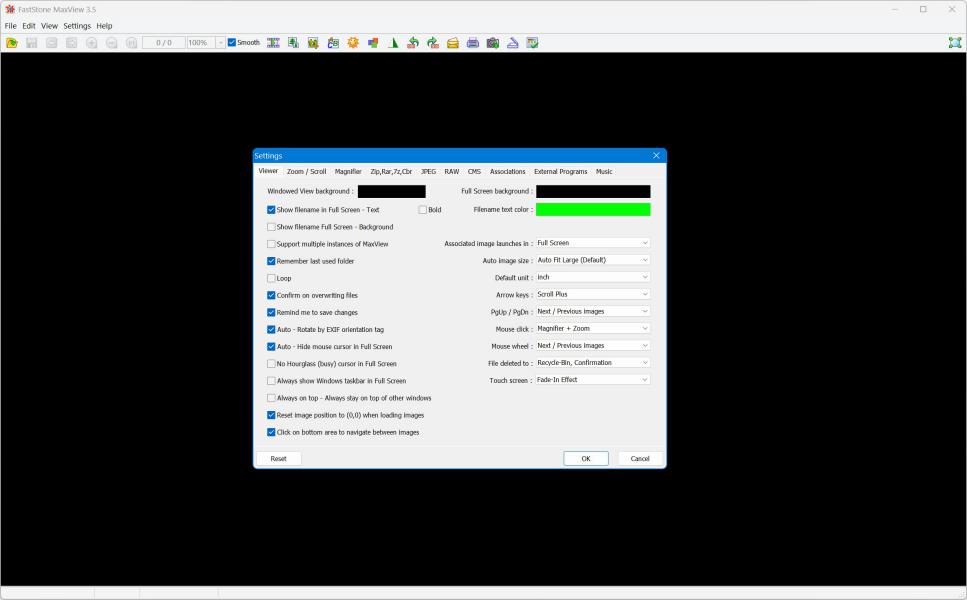
Task: Click the scanner icon in toolbar
Action: tap(513, 43)
